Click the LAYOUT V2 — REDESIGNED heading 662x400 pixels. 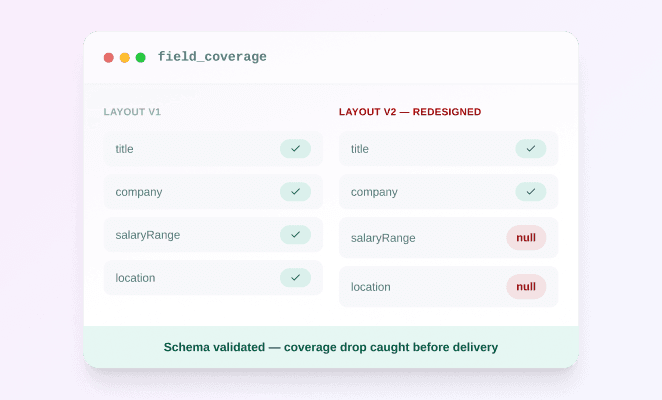(x=410, y=112)
